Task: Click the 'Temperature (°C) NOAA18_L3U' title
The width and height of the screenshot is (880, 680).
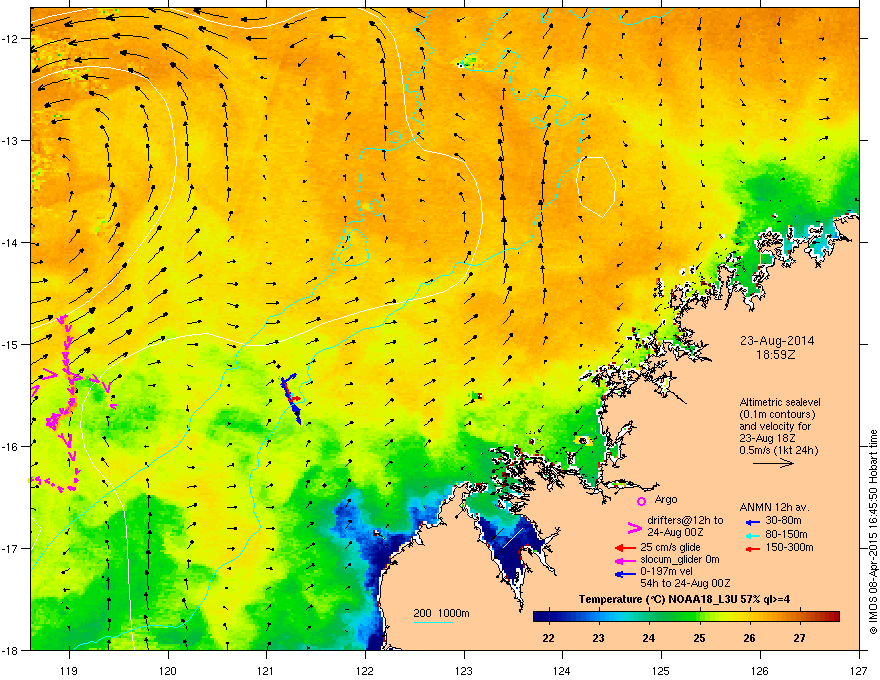Action: (656, 599)
